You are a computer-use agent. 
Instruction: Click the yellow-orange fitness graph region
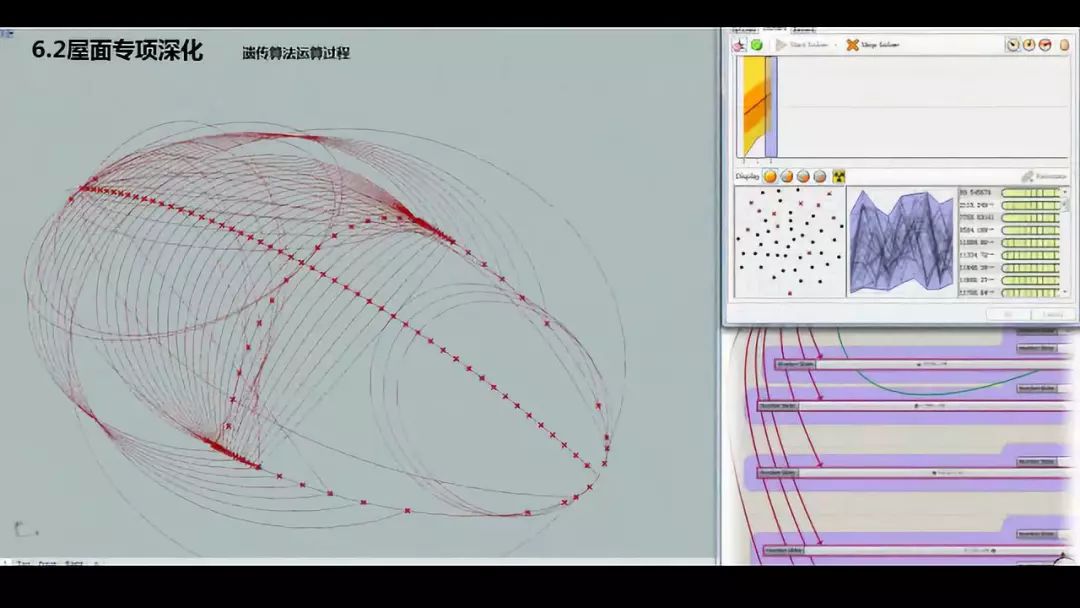tap(754, 107)
